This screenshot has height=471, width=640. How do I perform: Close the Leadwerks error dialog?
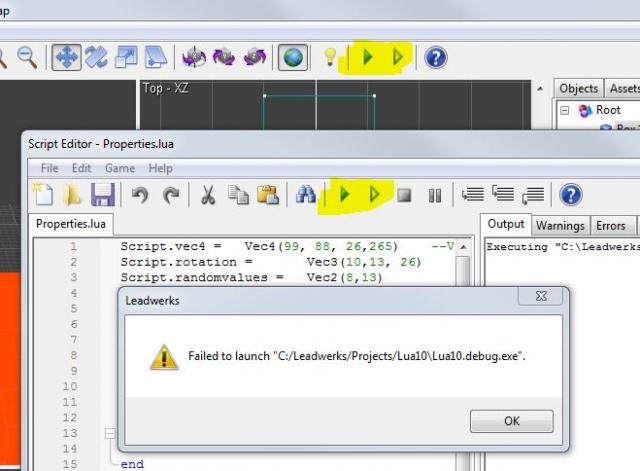[541, 295]
